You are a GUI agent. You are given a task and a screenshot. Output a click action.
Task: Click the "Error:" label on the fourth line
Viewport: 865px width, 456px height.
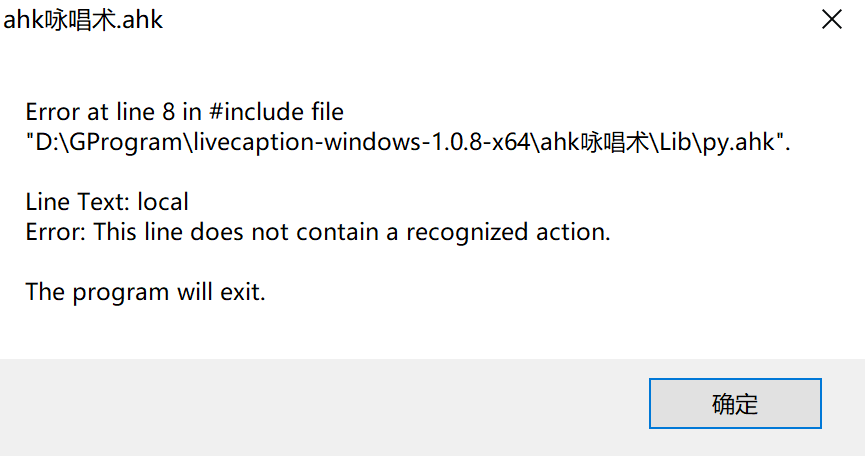pos(57,232)
